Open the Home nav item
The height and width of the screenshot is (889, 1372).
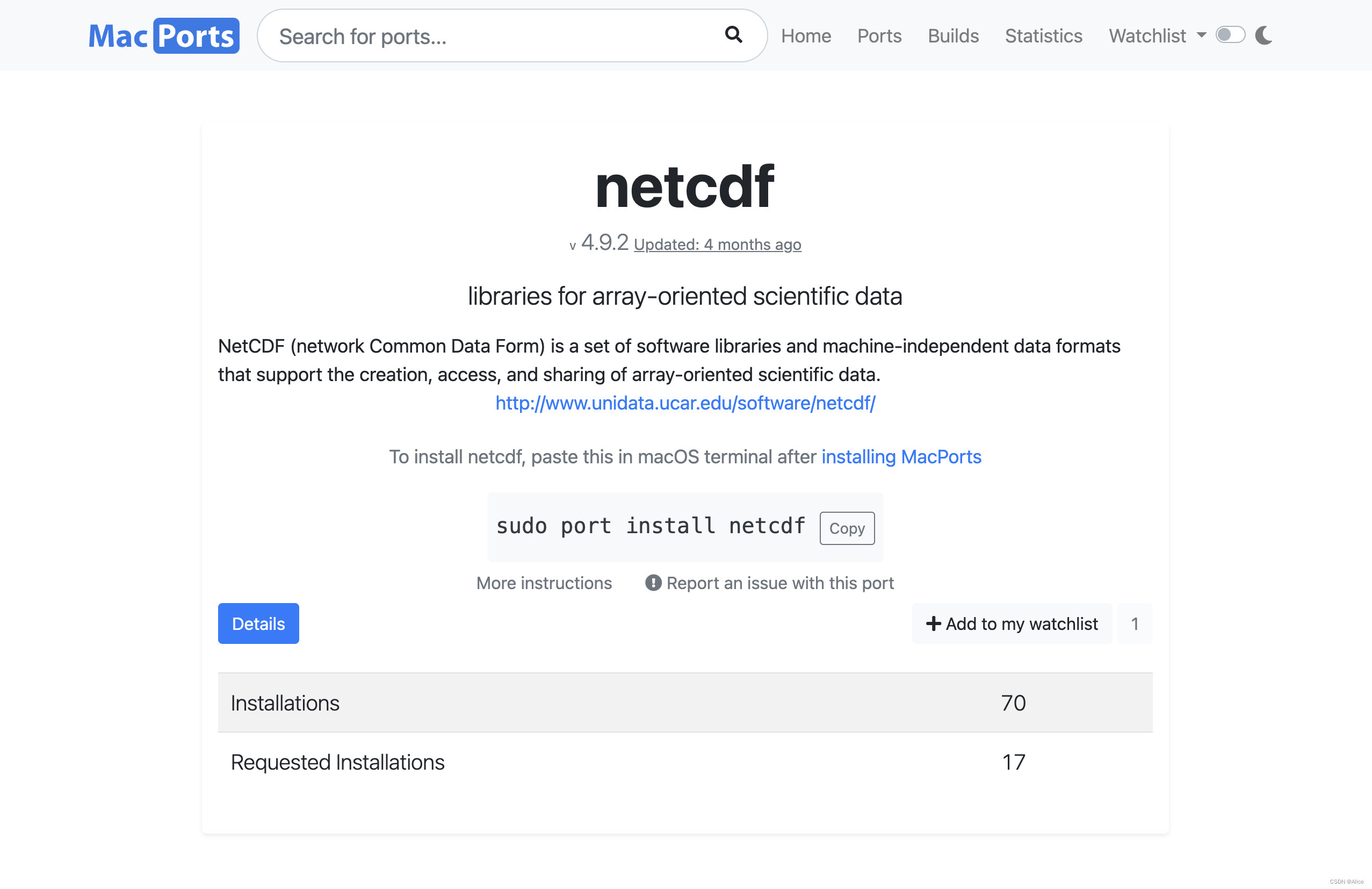(x=805, y=36)
